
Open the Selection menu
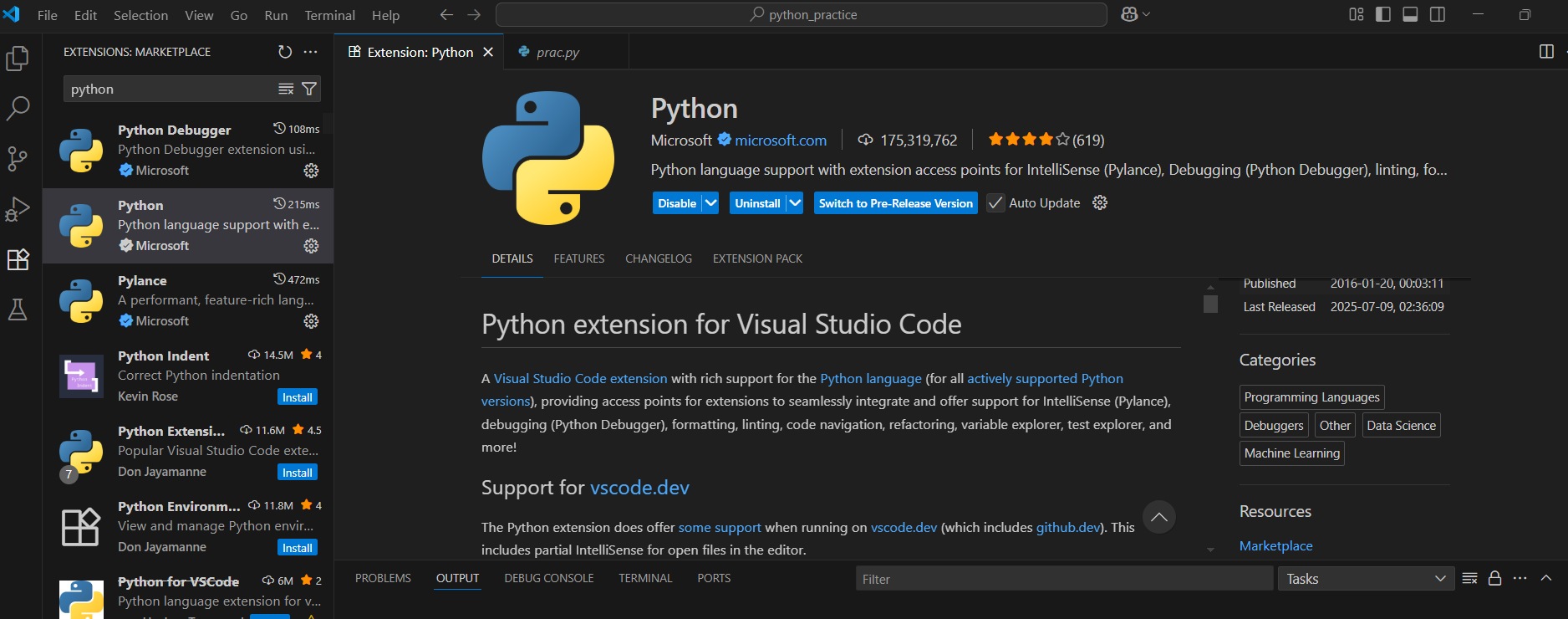coord(140,15)
